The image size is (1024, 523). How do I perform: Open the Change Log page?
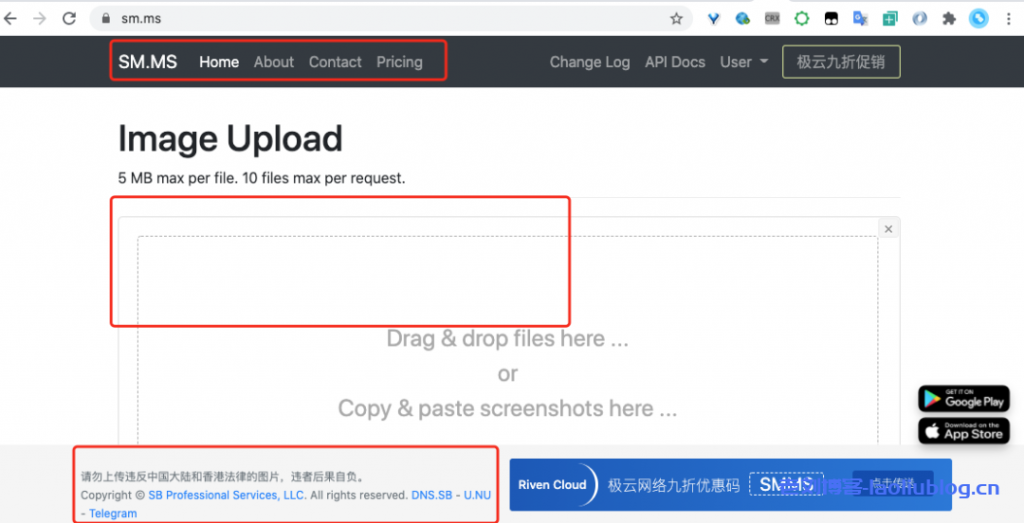pyautogui.click(x=590, y=62)
